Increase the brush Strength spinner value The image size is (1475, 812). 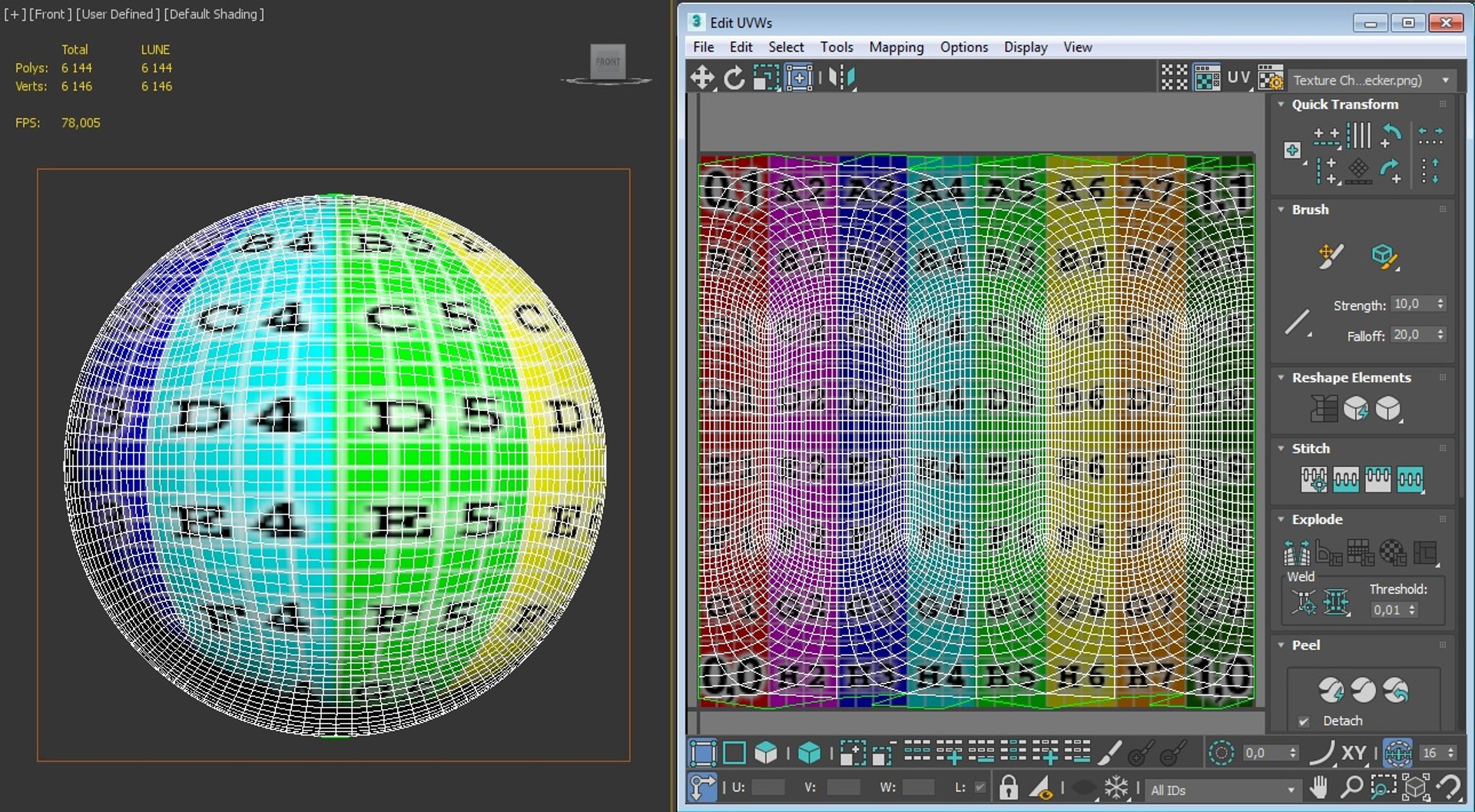click(x=1441, y=300)
